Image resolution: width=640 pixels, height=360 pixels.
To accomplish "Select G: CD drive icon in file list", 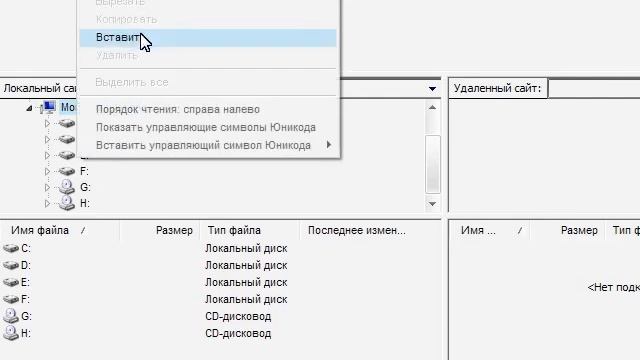I will 11,316.
